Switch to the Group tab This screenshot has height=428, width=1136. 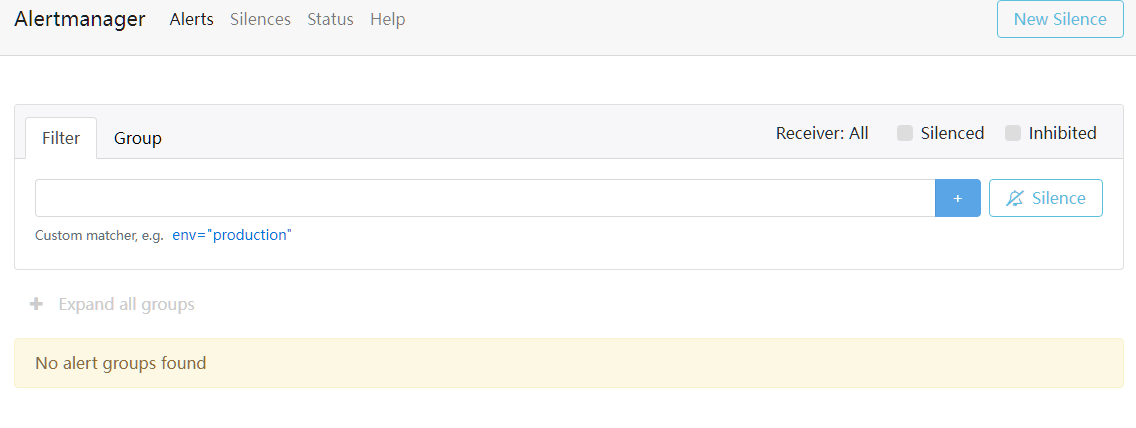(x=138, y=138)
